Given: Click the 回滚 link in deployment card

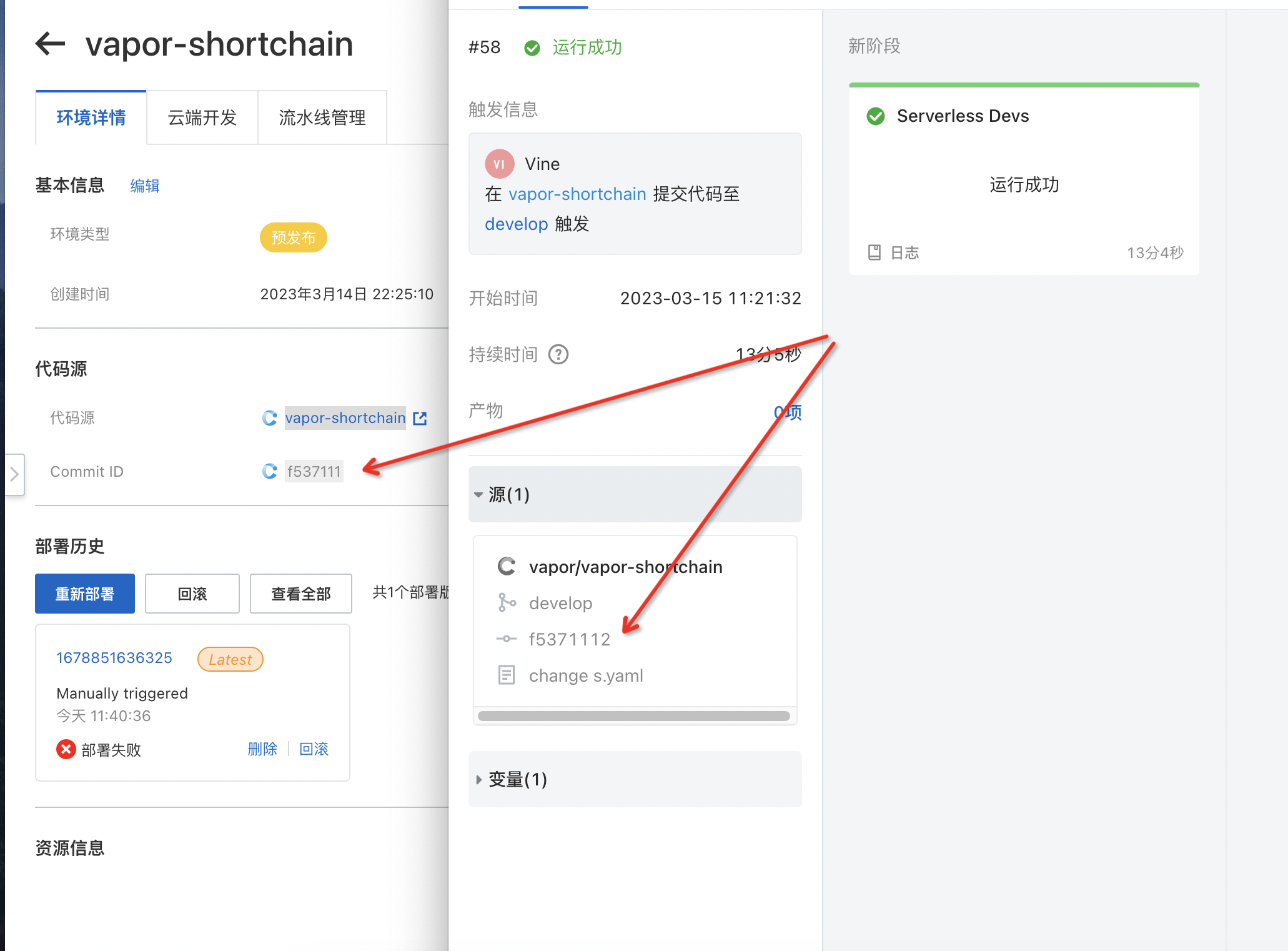Looking at the screenshot, I should click(314, 749).
